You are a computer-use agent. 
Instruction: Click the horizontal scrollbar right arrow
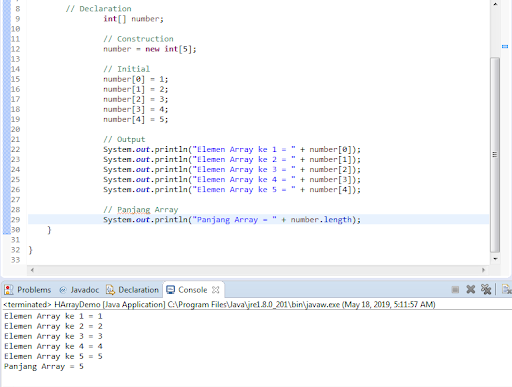(483, 270)
